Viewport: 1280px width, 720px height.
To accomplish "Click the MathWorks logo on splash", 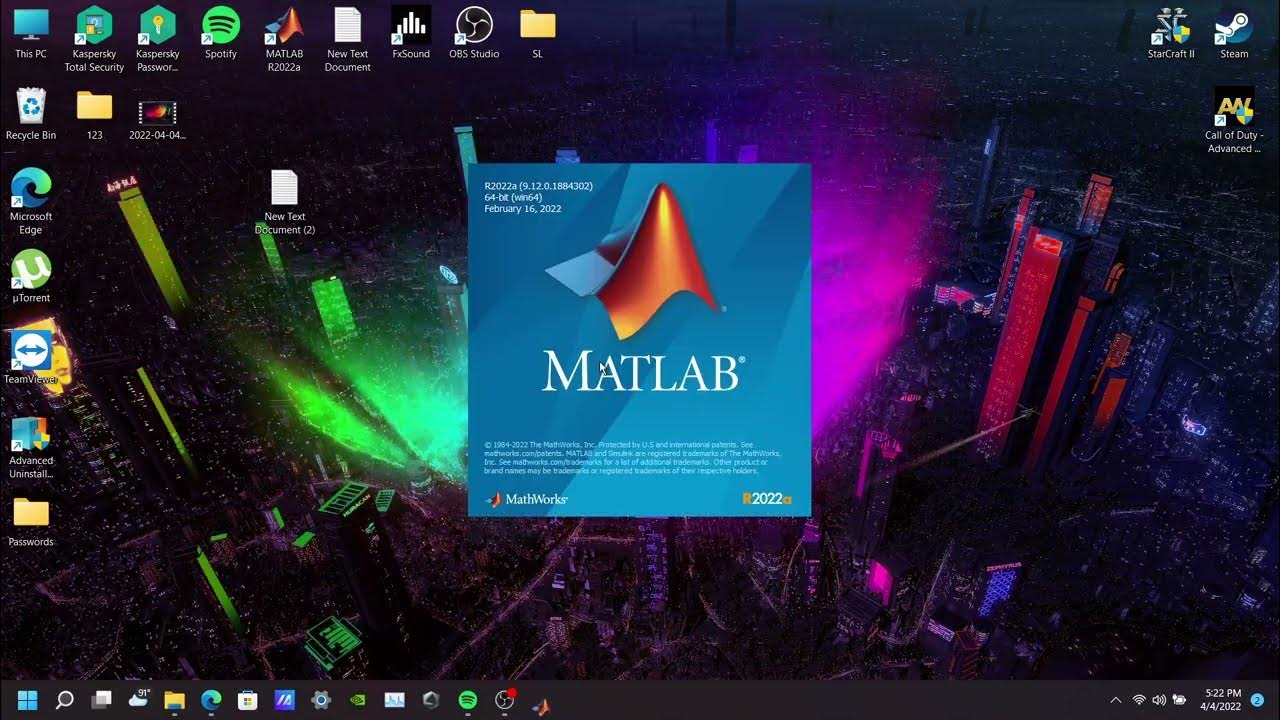I will pyautogui.click(x=527, y=499).
